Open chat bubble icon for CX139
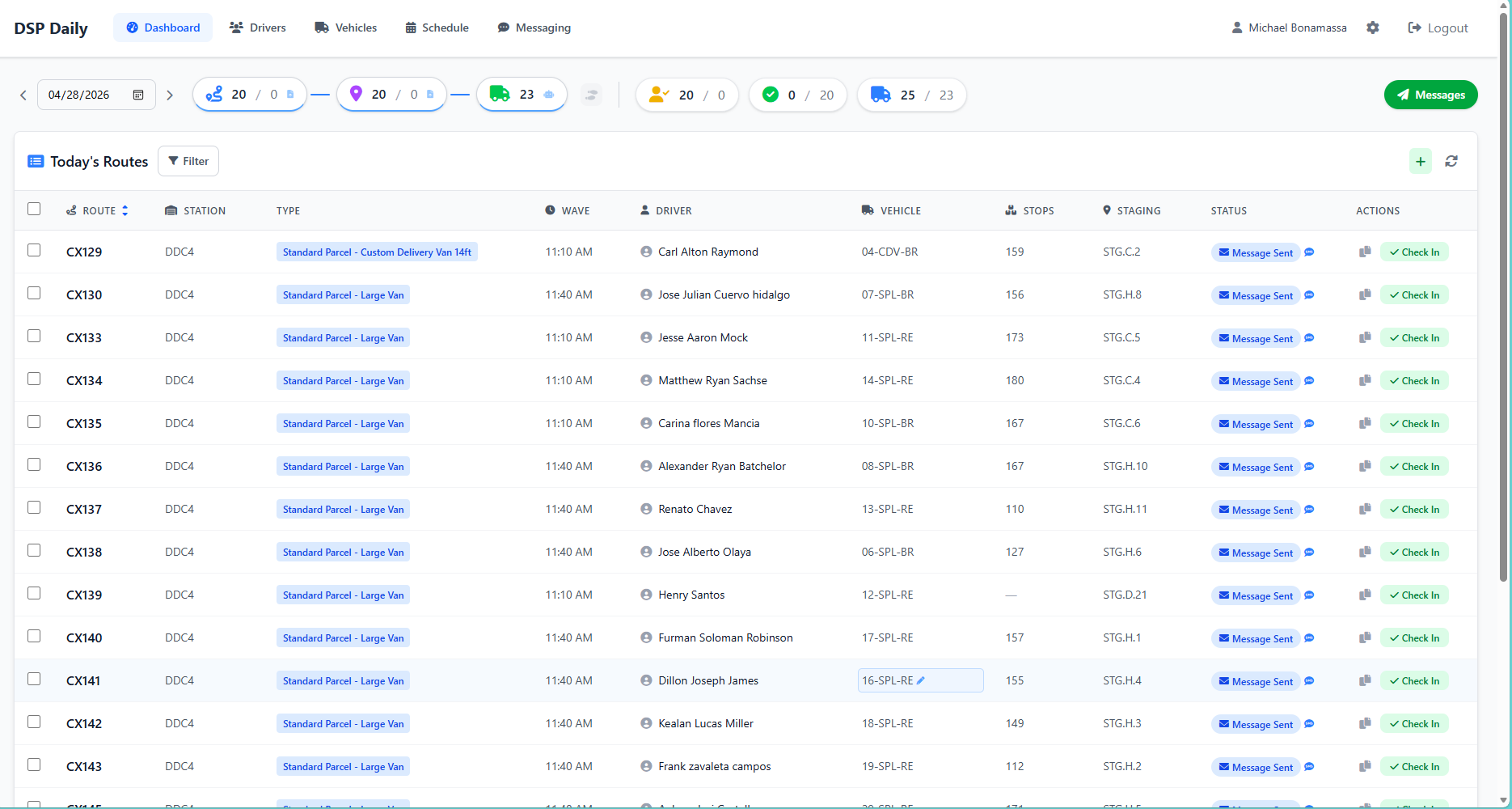The image size is (1512, 809). [1309, 595]
